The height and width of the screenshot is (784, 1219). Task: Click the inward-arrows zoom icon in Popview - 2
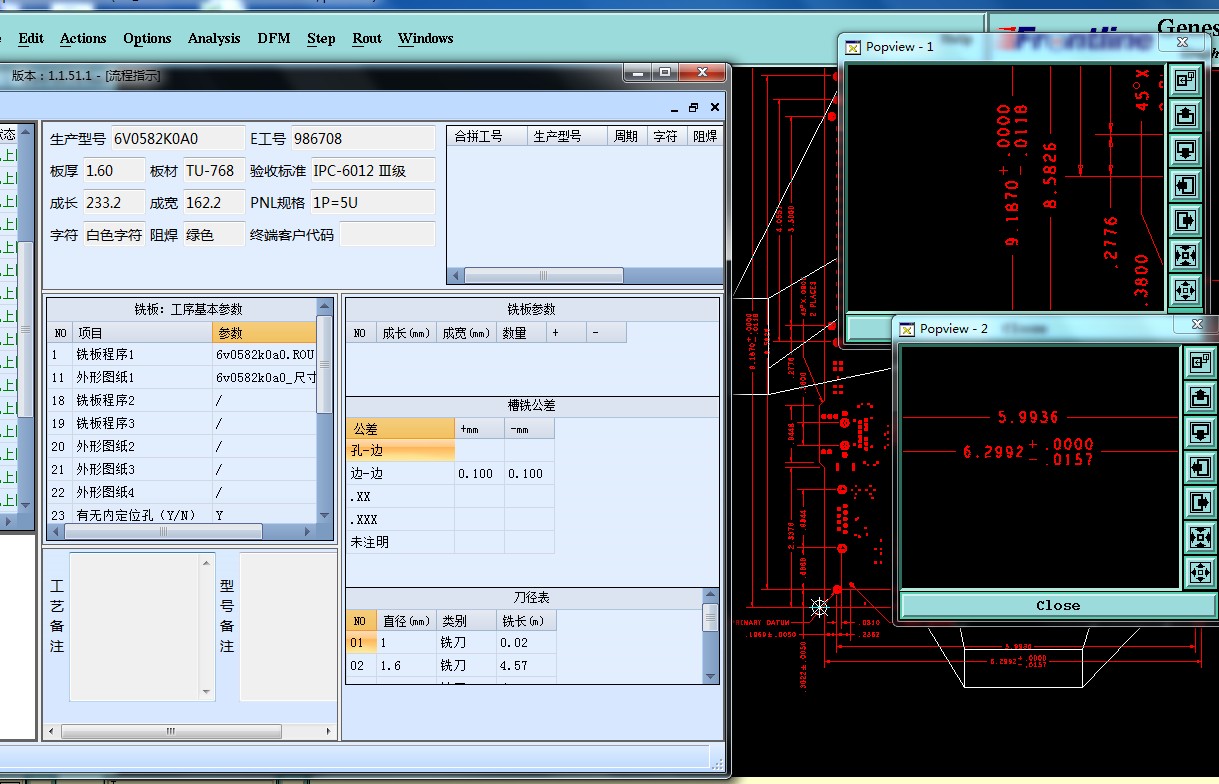(x=1198, y=537)
